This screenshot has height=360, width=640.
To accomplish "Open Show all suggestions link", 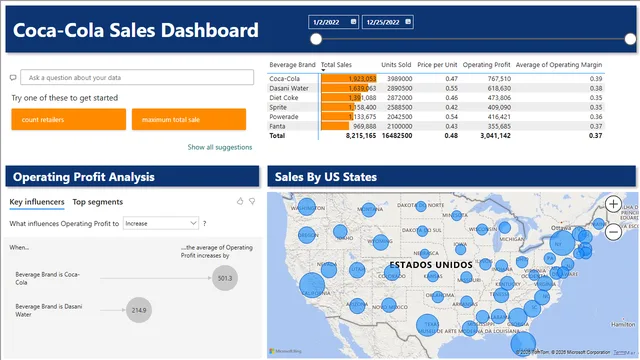I will (x=220, y=147).
